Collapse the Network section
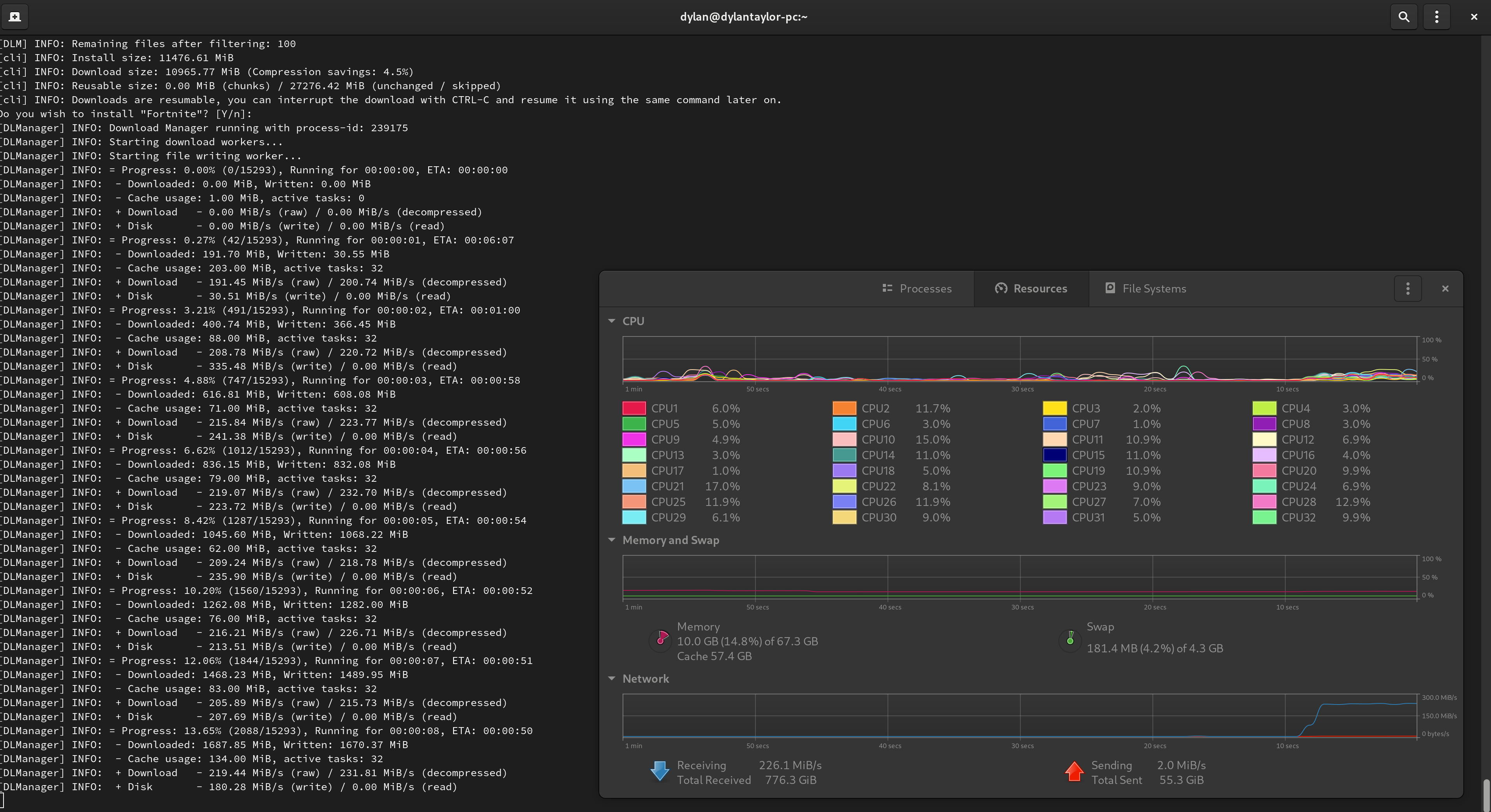The image size is (1491, 812). (612, 679)
